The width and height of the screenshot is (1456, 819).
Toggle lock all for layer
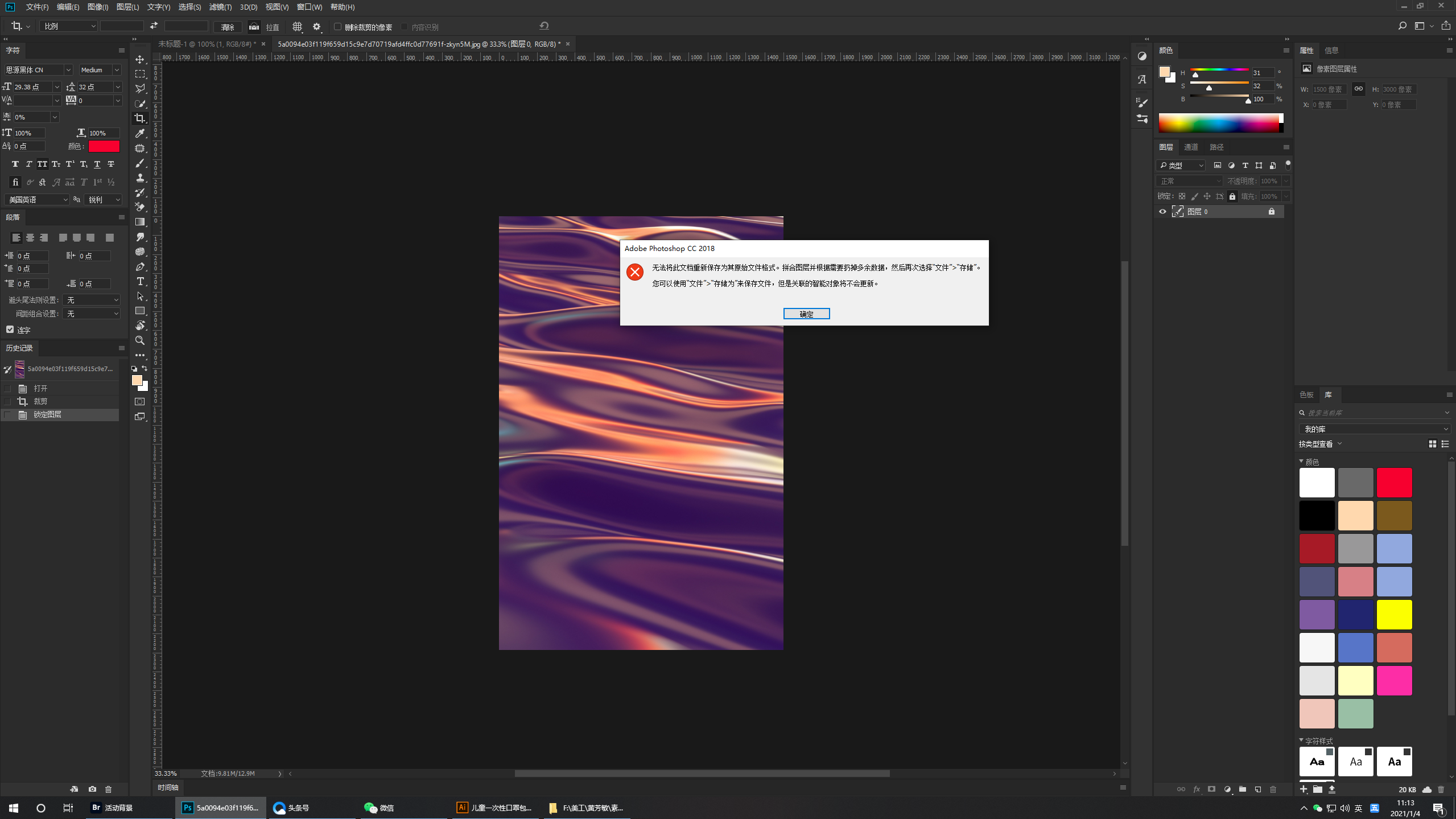1232,196
